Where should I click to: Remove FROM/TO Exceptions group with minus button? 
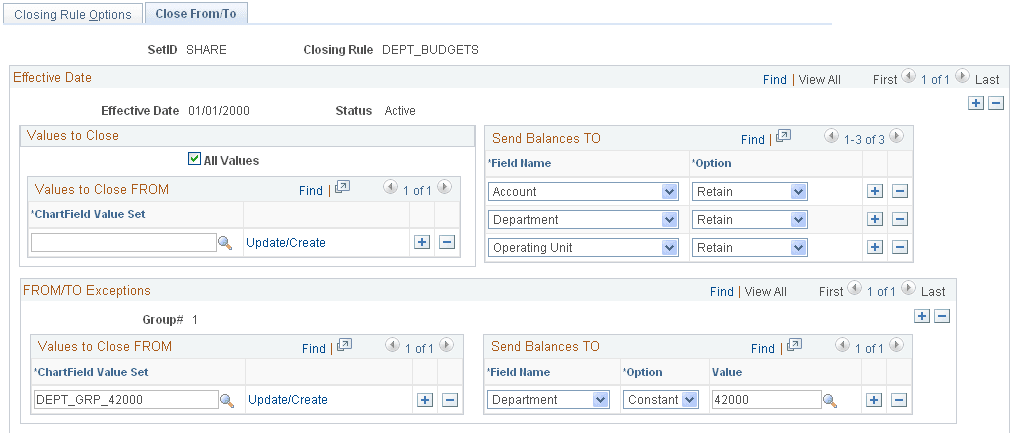941,316
